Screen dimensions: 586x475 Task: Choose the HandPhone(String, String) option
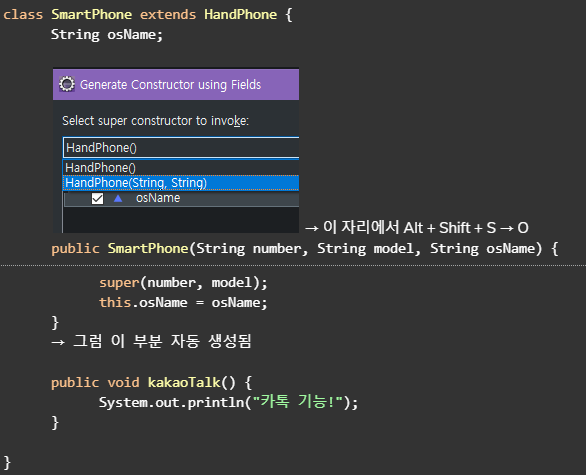click(x=181, y=183)
